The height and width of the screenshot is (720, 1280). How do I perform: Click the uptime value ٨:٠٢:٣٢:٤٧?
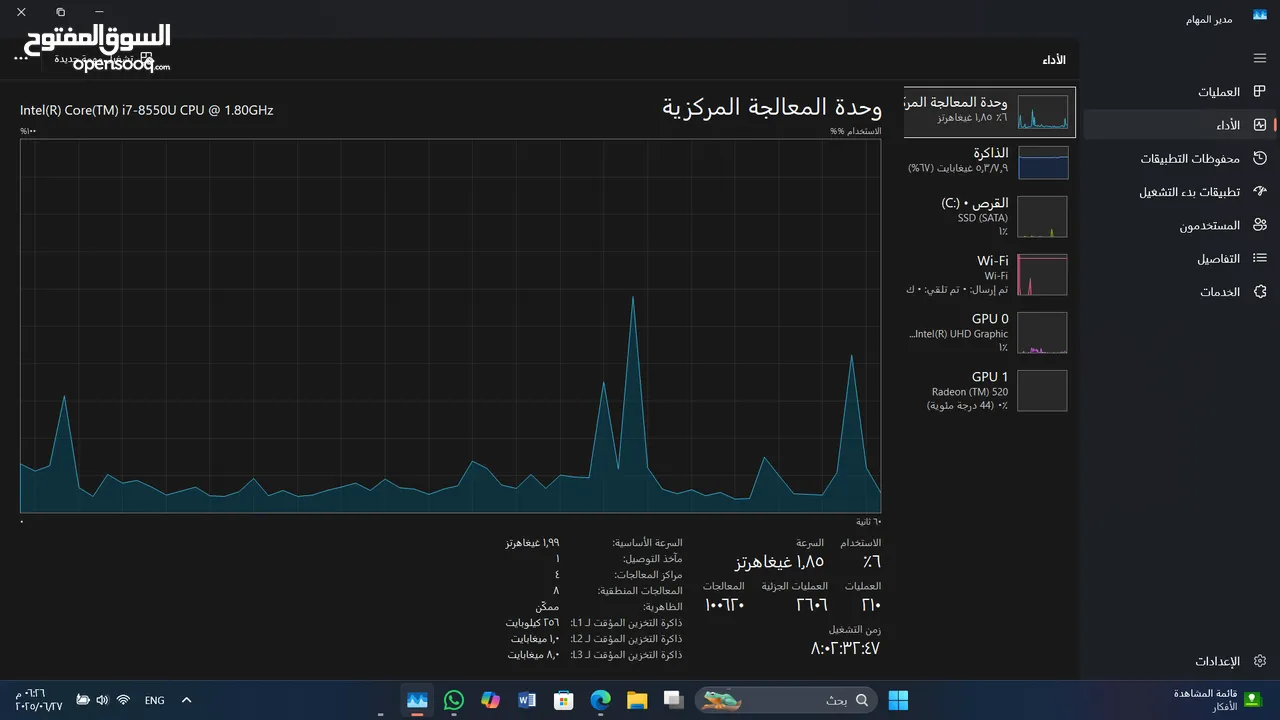[x=845, y=648]
